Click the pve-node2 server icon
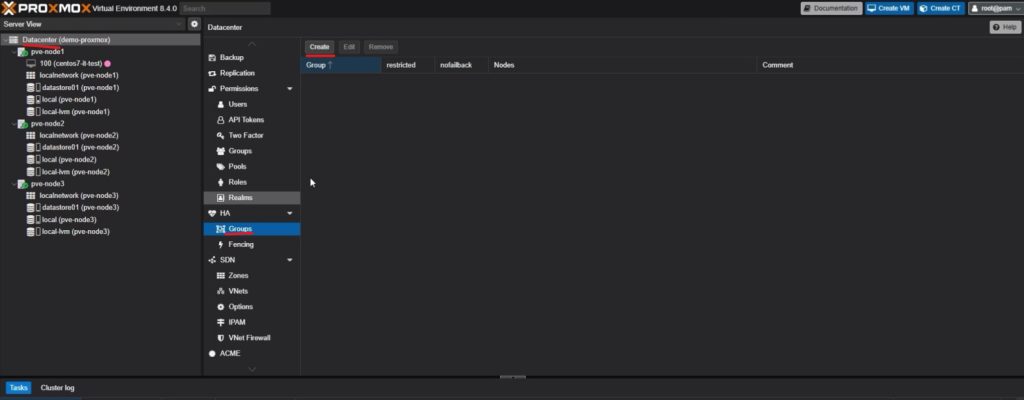The height and width of the screenshot is (400, 1024). click(x=23, y=124)
